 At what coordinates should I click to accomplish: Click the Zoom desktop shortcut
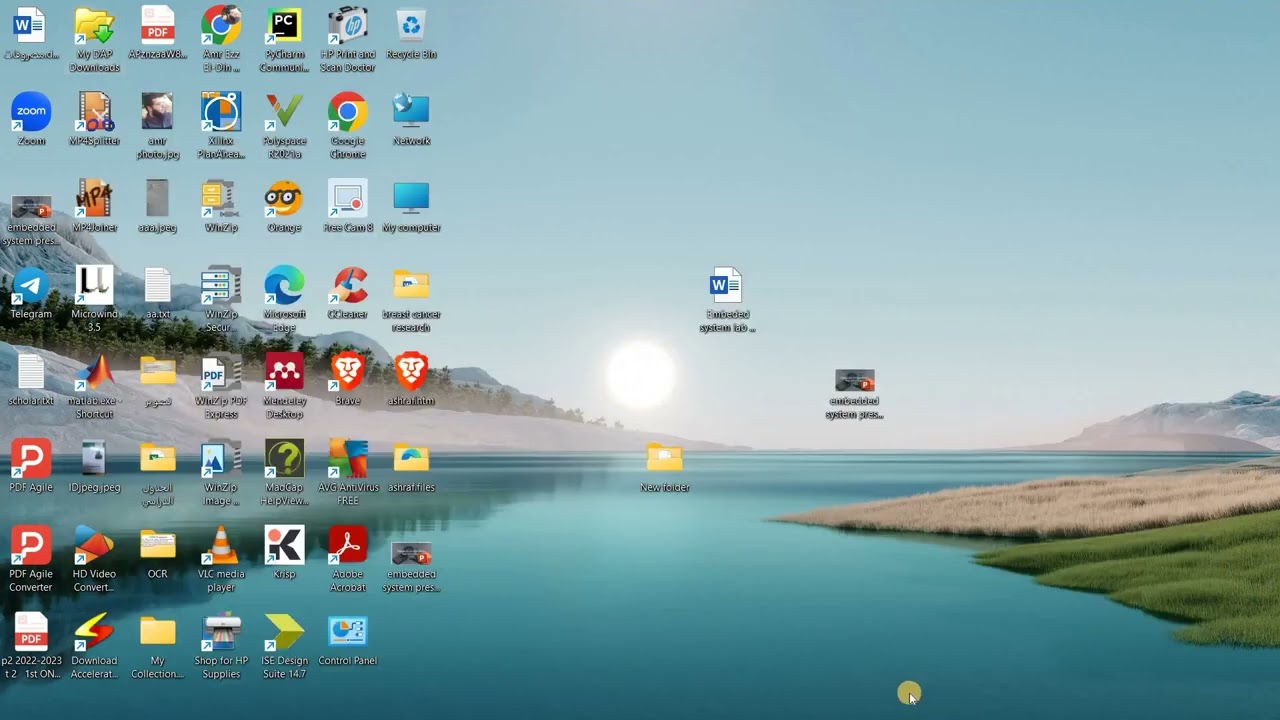pyautogui.click(x=31, y=120)
